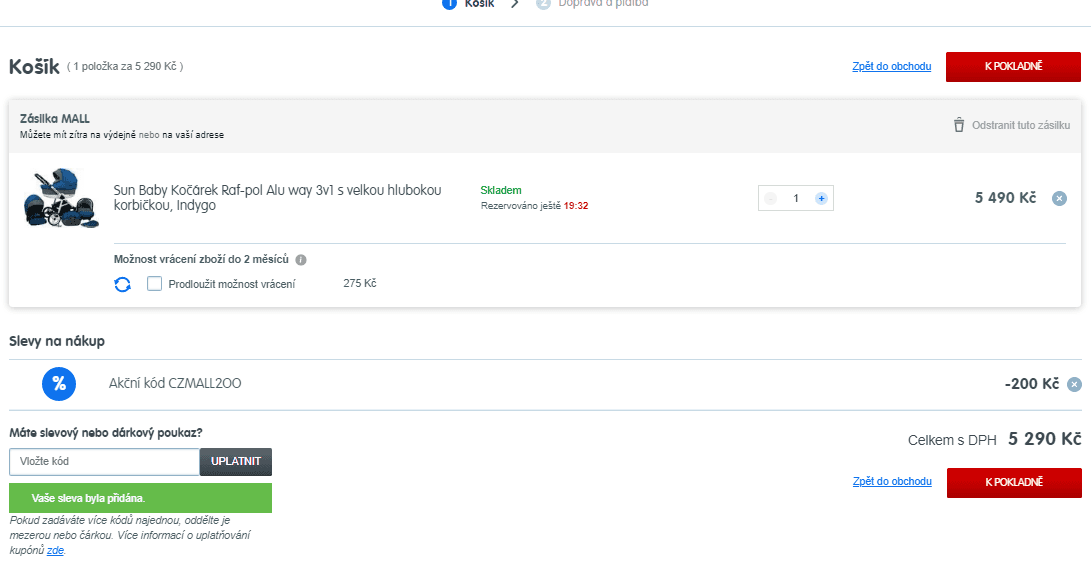Open the zde coupon info link
The width and height of the screenshot is (1091, 565).
55,550
